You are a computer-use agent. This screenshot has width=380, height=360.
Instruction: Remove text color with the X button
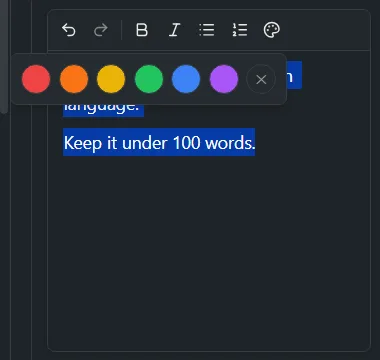pos(261,79)
